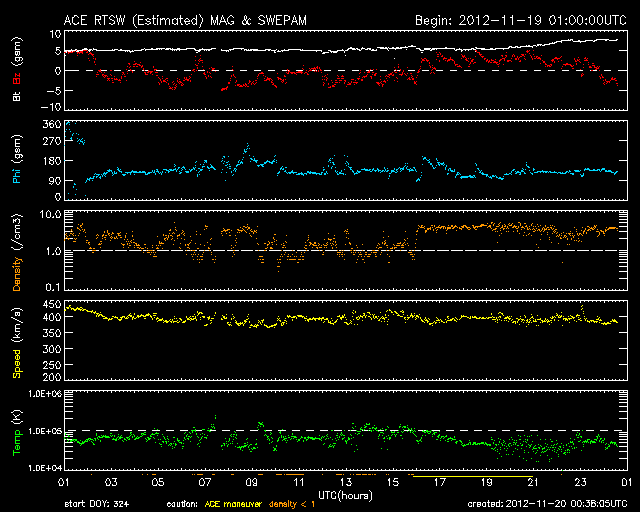
Task: Click the plot title "ACE RTSW (Estimated) MAG & SWEPAM"
Action: coord(185,20)
